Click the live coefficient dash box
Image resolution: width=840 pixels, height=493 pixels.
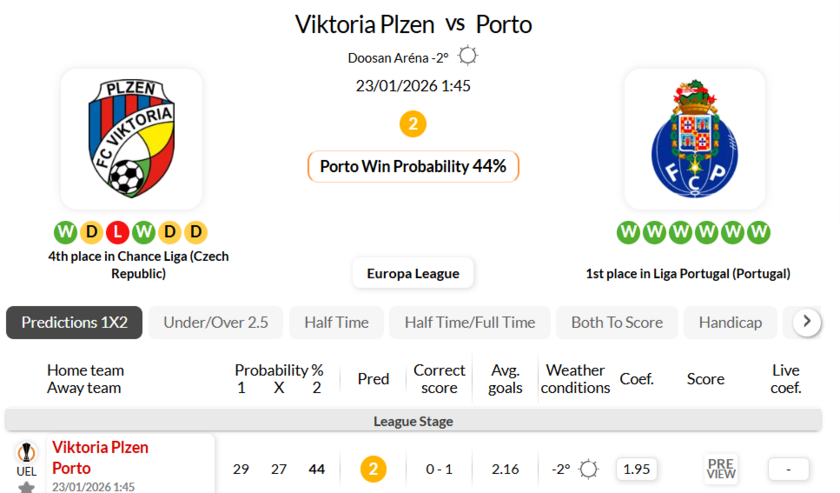pos(788,468)
